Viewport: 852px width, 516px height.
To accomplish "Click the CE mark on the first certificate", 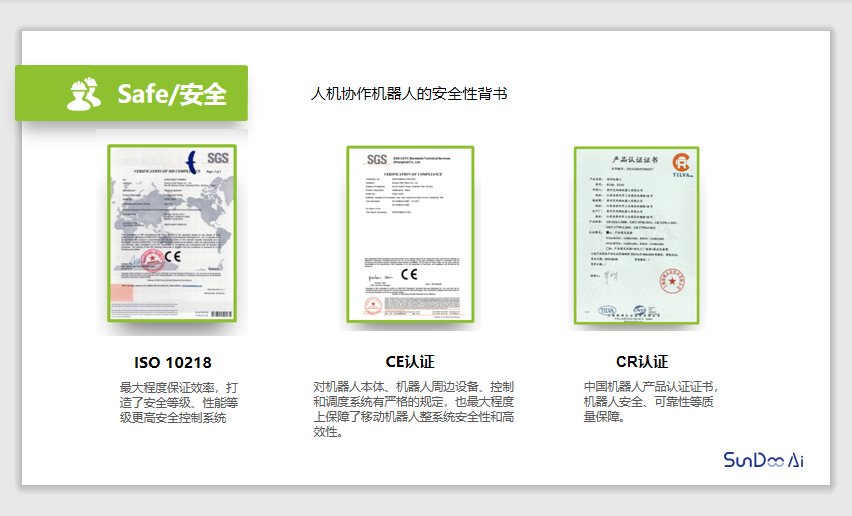I will point(172,256).
